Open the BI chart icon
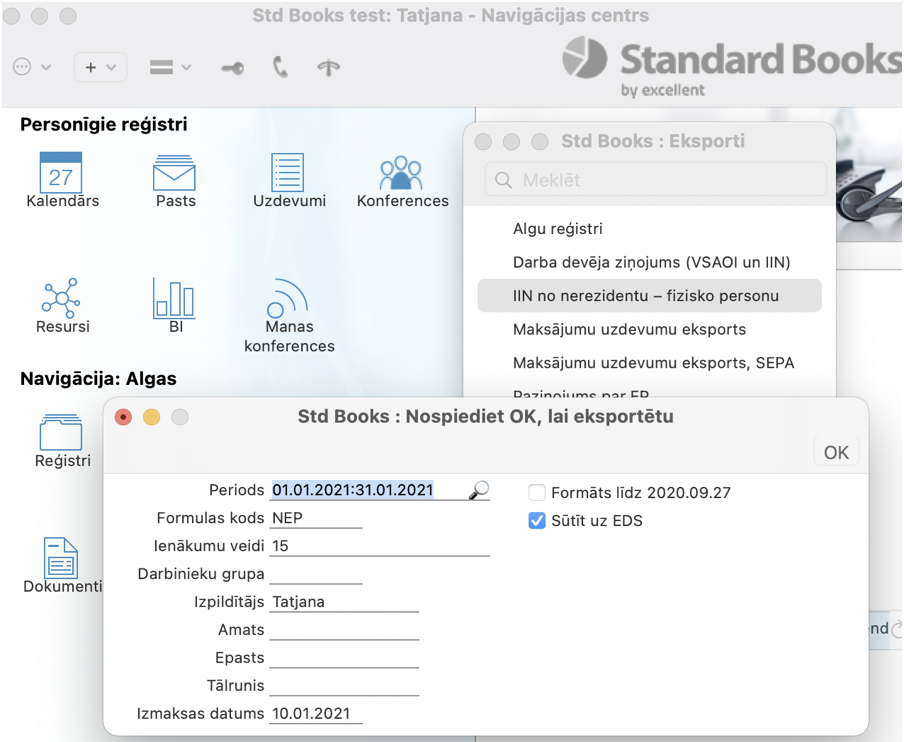904x742 pixels. [174, 299]
